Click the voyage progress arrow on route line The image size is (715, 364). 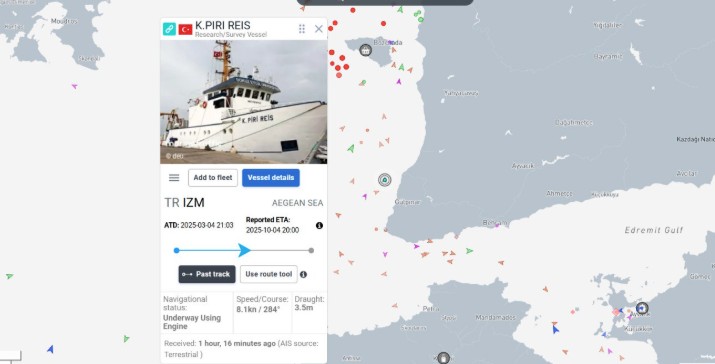point(244,250)
